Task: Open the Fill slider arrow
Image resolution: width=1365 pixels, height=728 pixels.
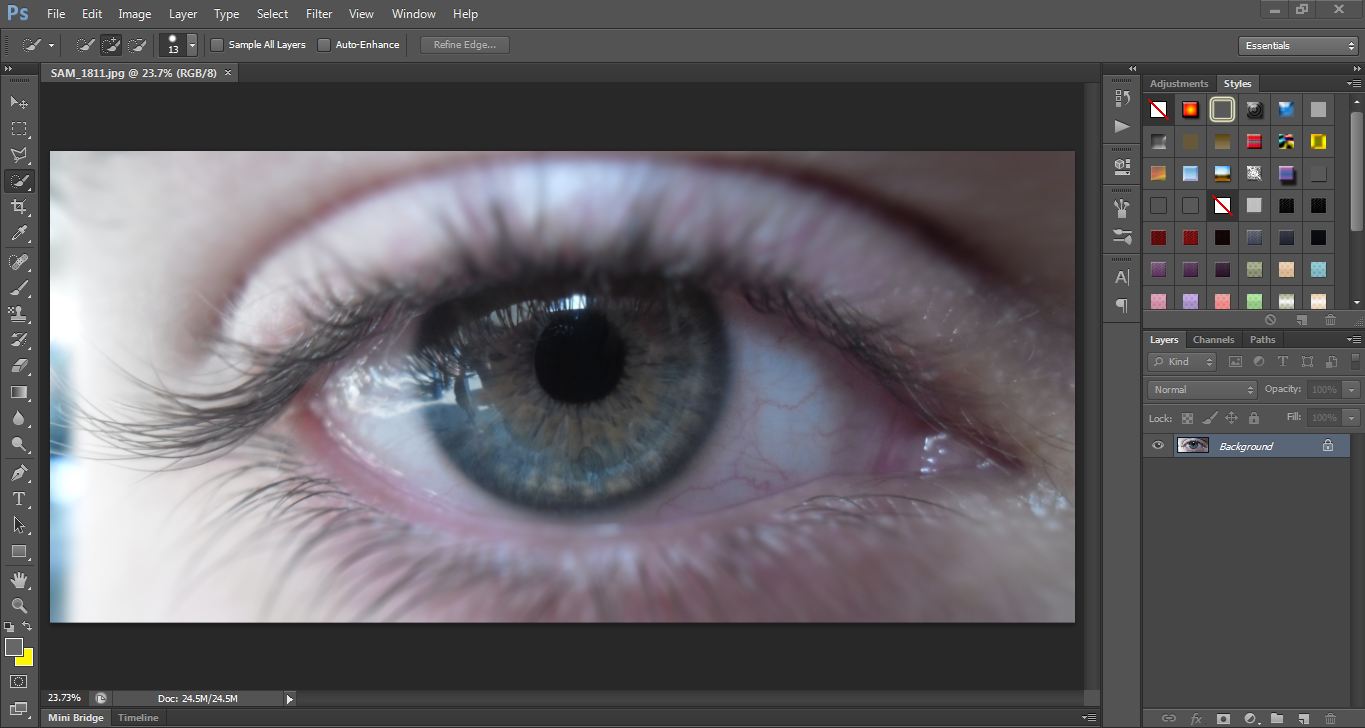Action: (x=1352, y=418)
